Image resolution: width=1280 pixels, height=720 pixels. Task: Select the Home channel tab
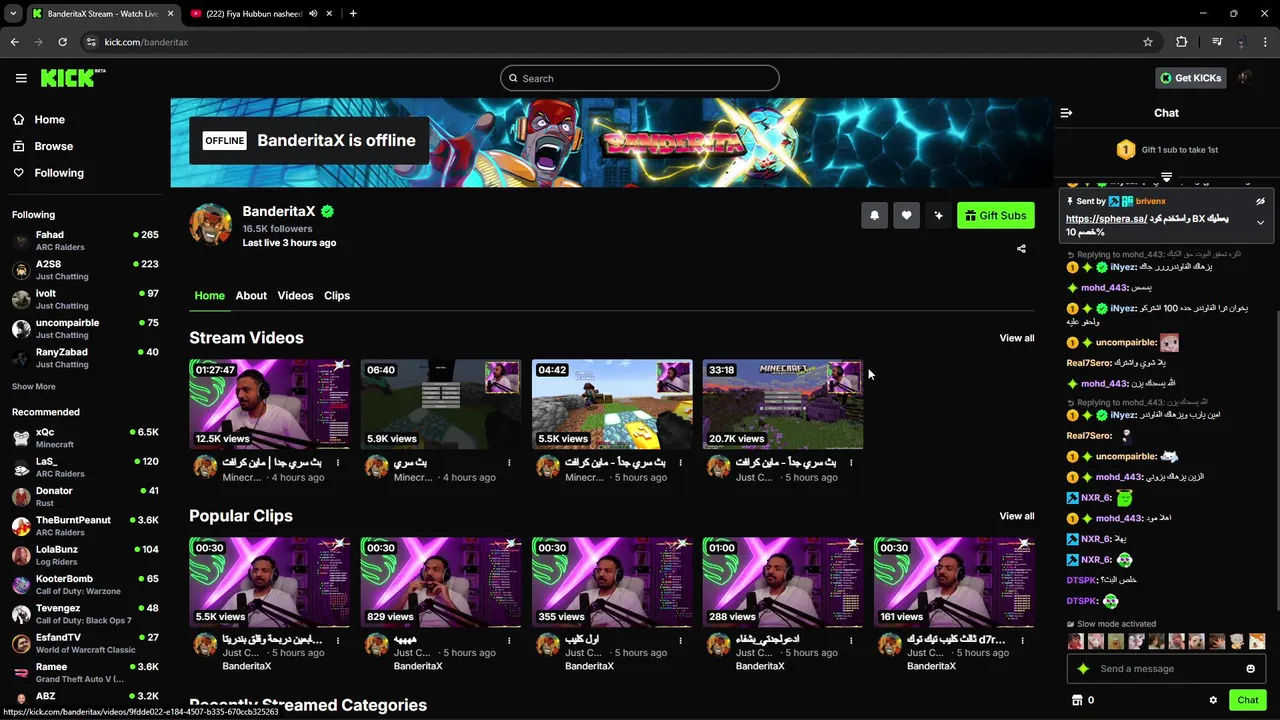(209, 295)
